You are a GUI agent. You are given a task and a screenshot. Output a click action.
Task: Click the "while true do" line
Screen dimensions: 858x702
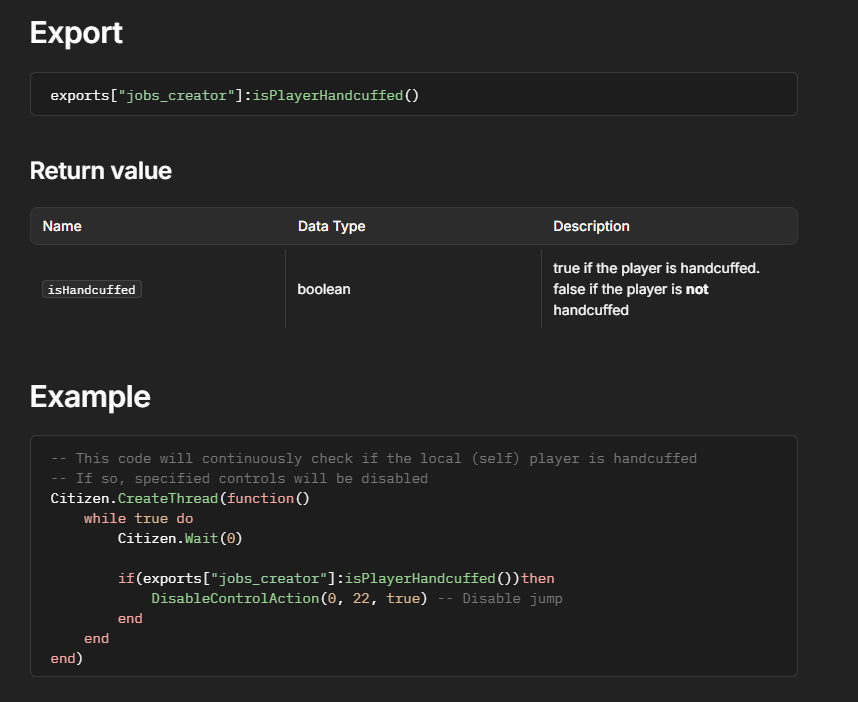(138, 518)
